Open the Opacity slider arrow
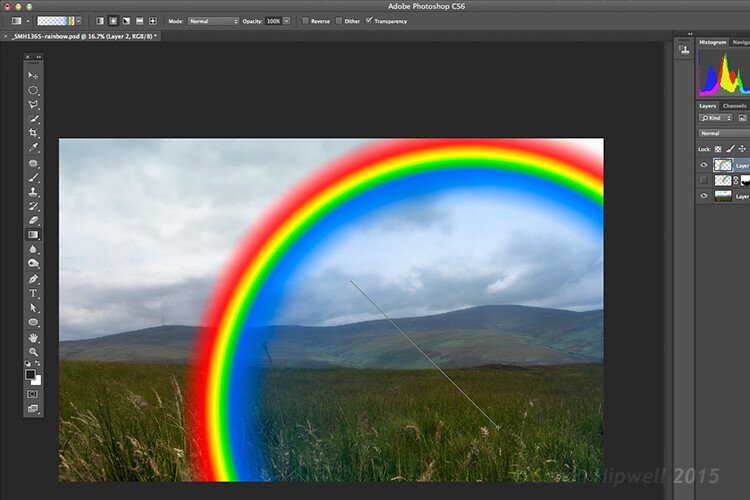This screenshot has height=500, width=750. 287,21
